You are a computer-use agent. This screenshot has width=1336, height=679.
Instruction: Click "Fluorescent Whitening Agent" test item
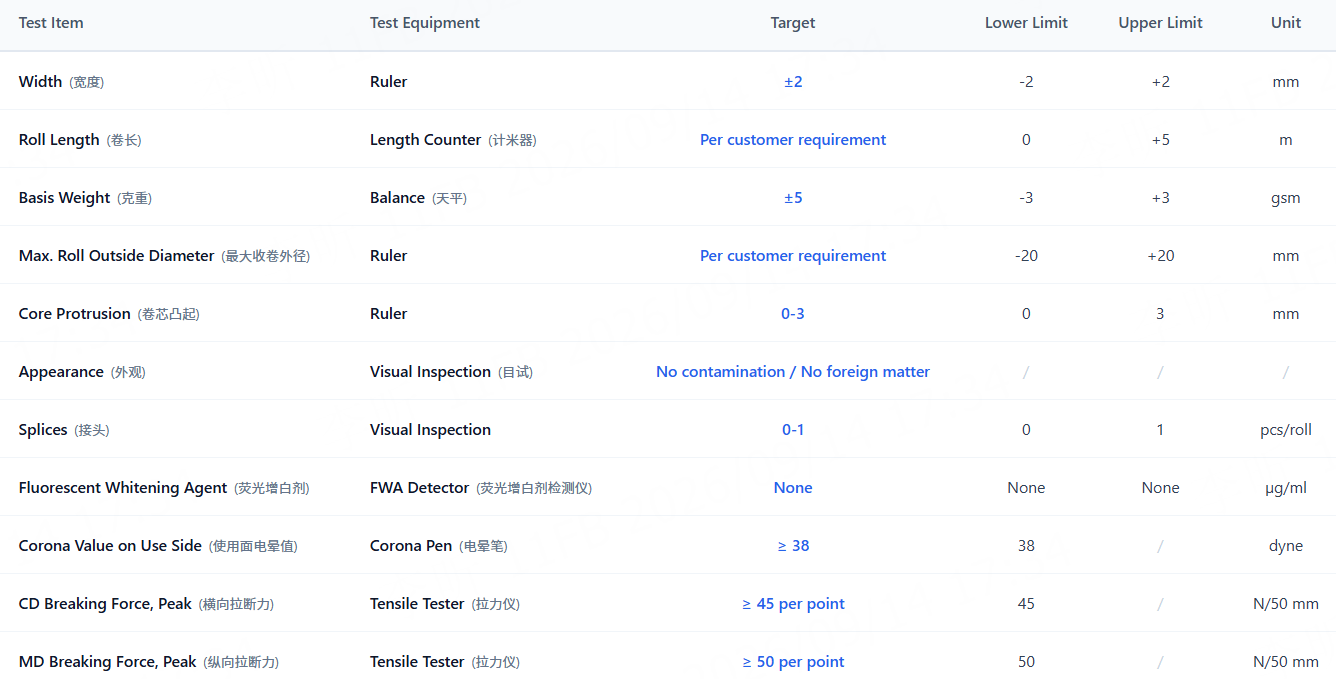(x=164, y=488)
